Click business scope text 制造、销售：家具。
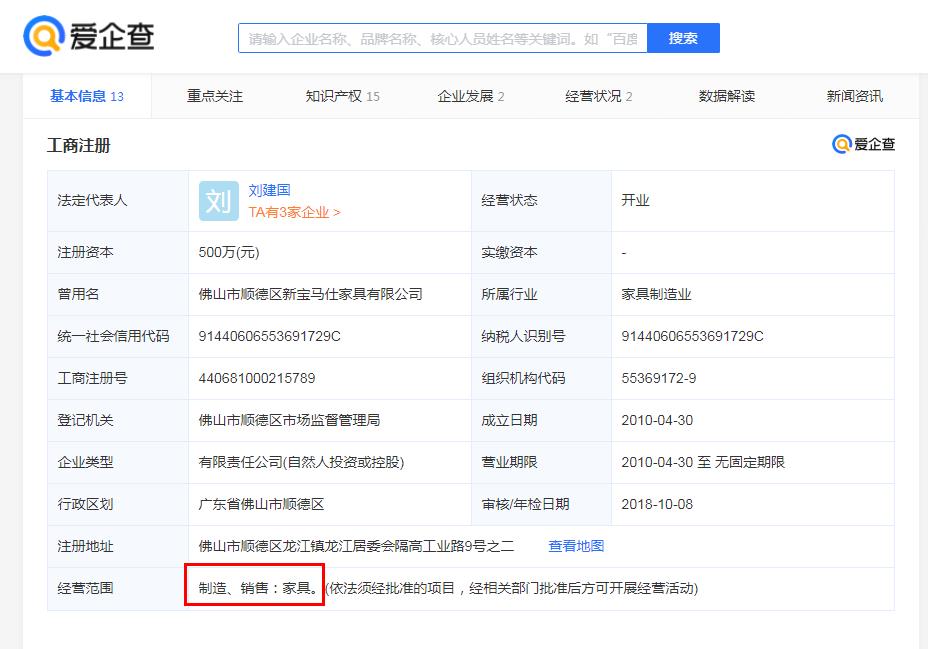The image size is (928, 649). click(x=259, y=588)
